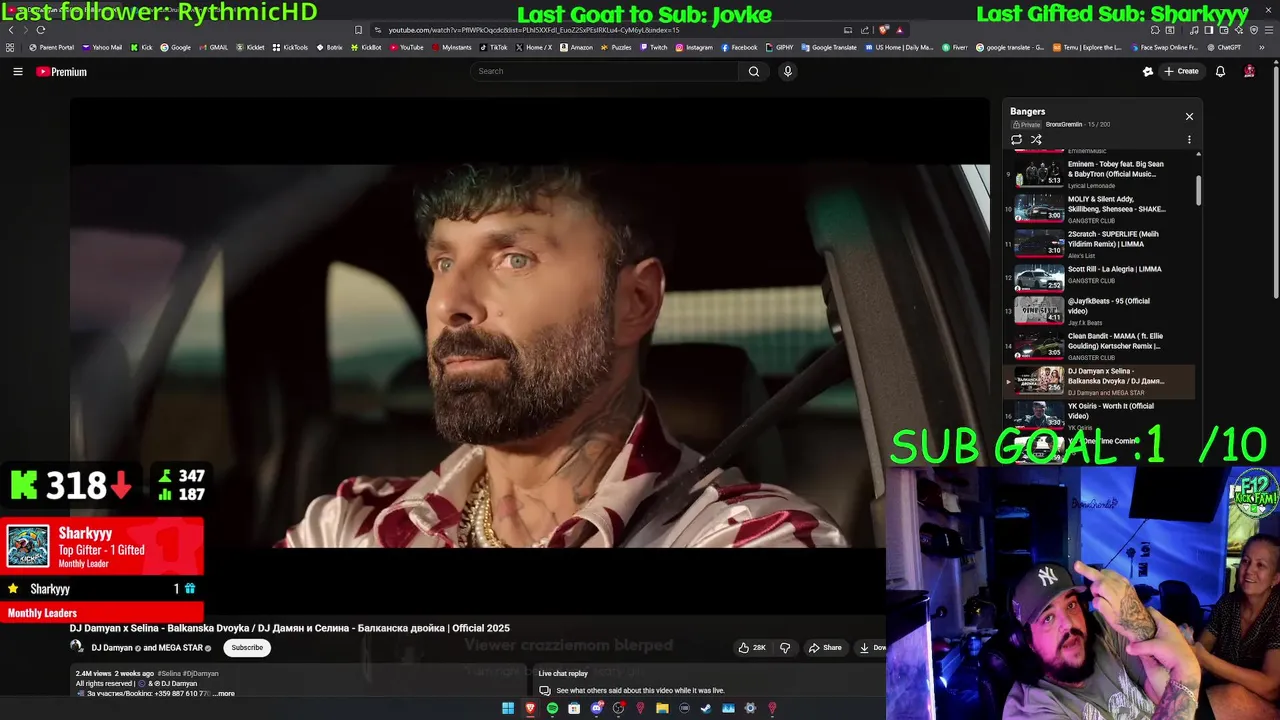
Task: Toggle playlist shuffle in Bangers panel
Action: coord(1036,140)
